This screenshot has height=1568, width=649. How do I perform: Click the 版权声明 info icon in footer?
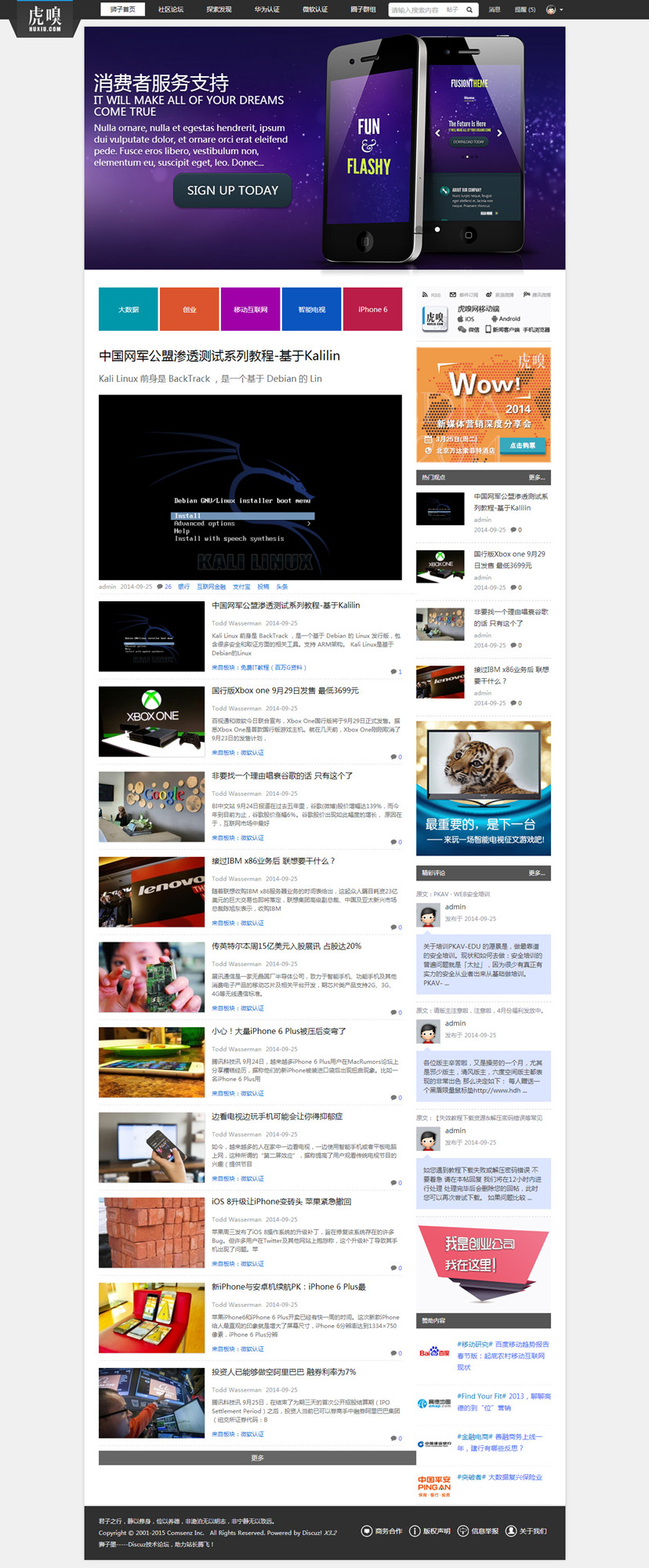[x=415, y=1531]
